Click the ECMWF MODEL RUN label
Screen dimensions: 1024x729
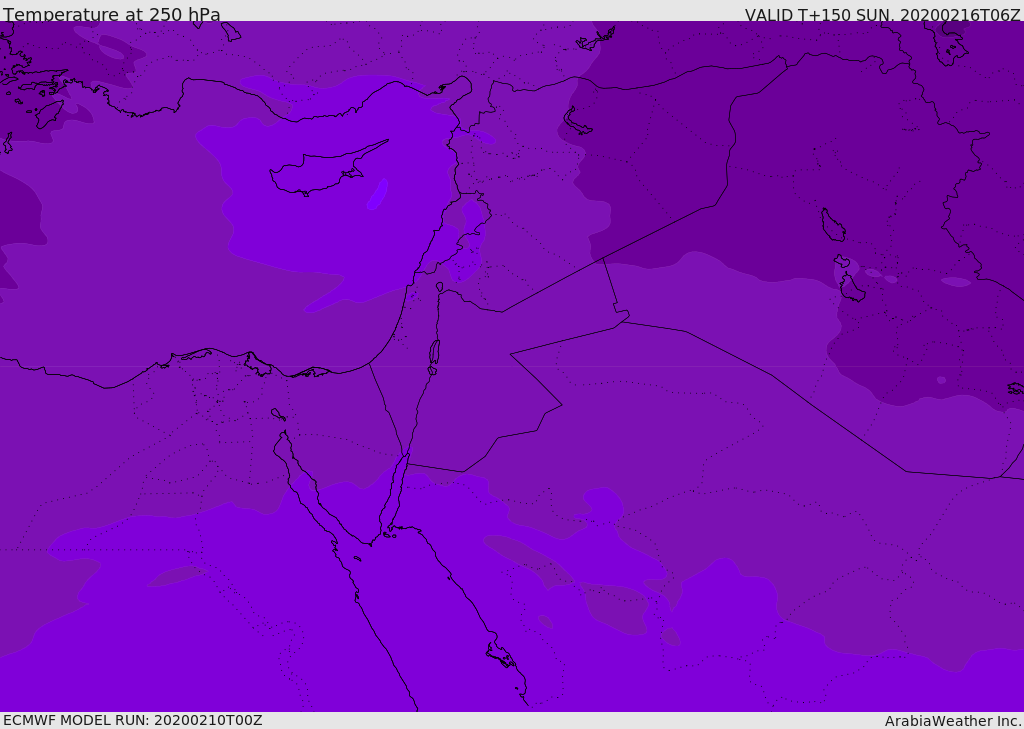click(133, 720)
